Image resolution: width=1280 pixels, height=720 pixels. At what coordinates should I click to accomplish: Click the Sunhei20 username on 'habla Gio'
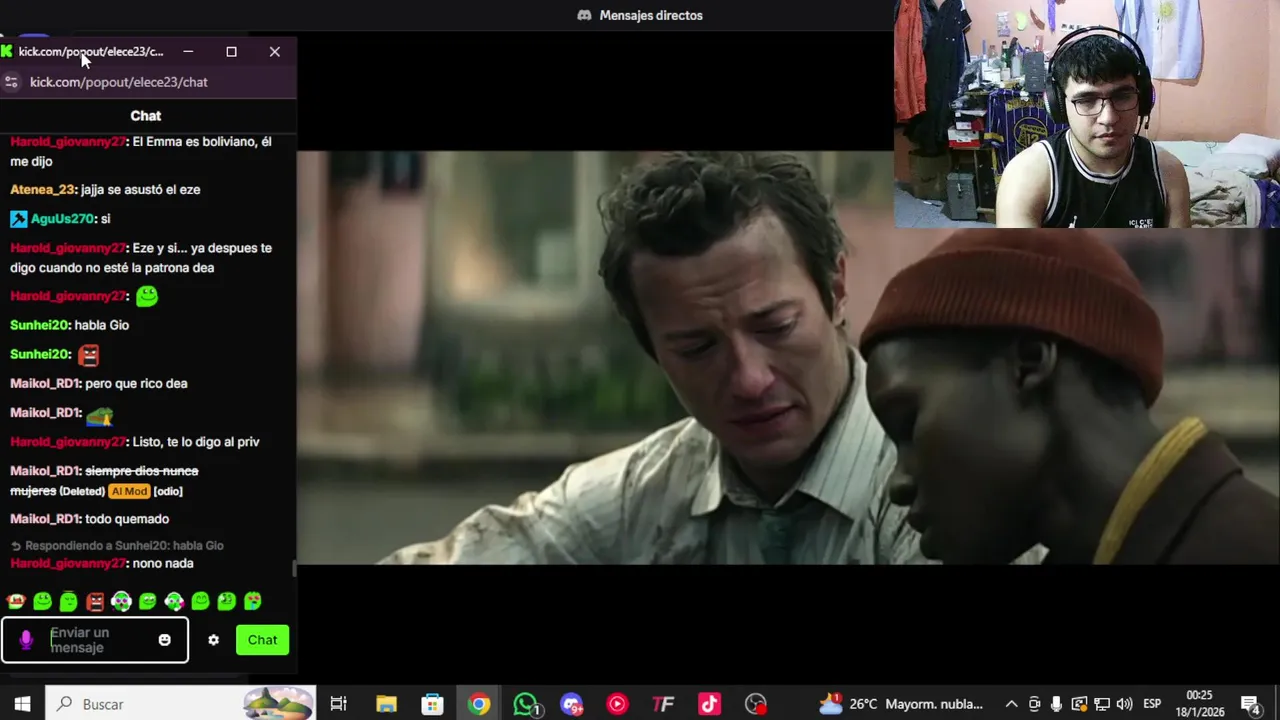pyautogui.click(x=40, y=325)
